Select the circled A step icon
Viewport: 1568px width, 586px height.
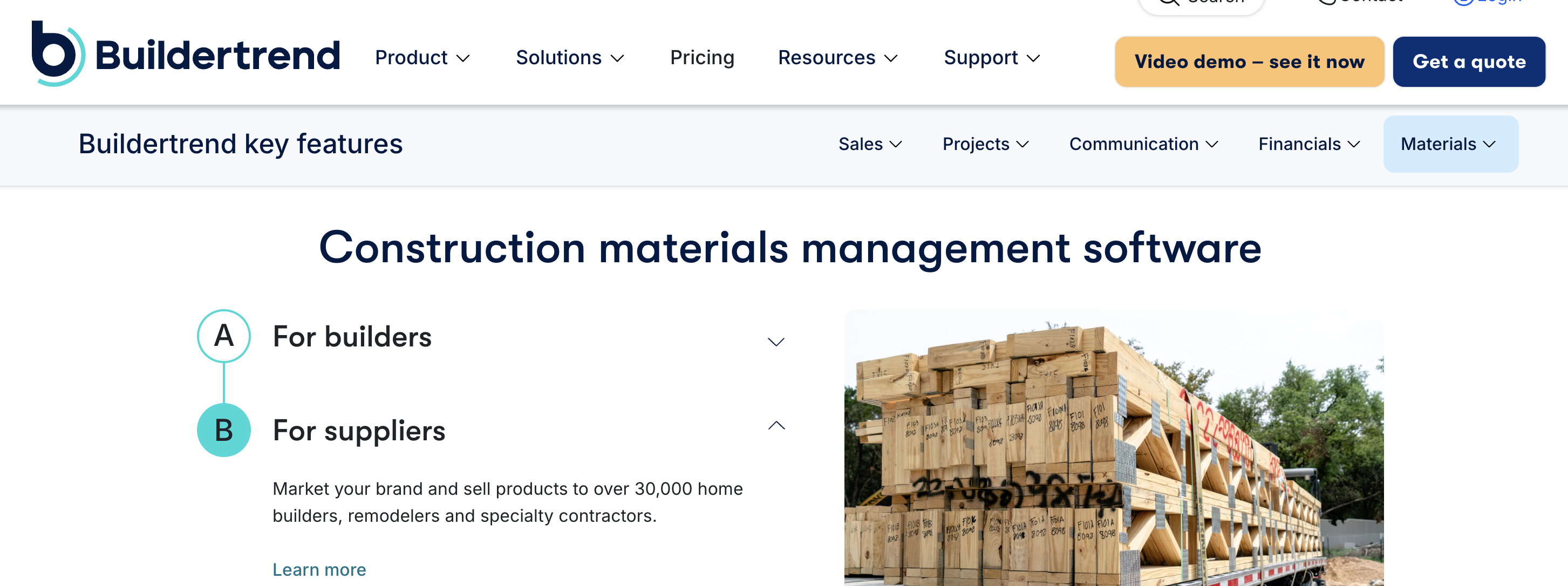[x=223, y=336]
